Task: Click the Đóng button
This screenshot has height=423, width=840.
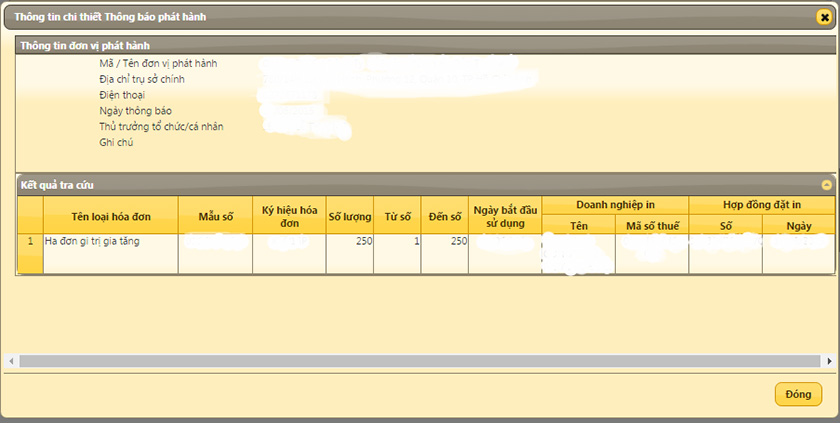Action: tap(798, 394)
